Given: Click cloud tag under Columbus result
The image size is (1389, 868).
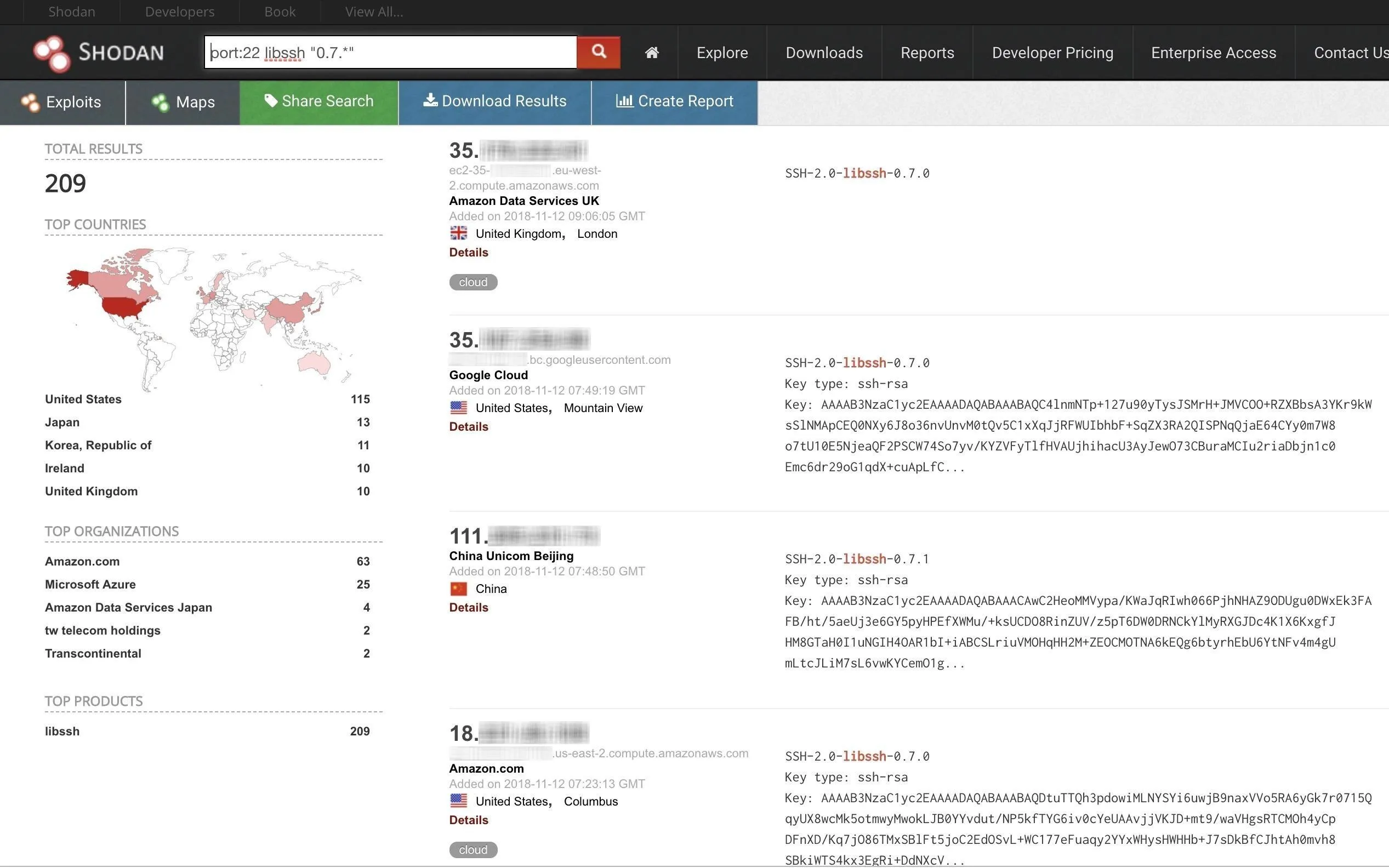Looking at the screenshot, I should 473,849.
